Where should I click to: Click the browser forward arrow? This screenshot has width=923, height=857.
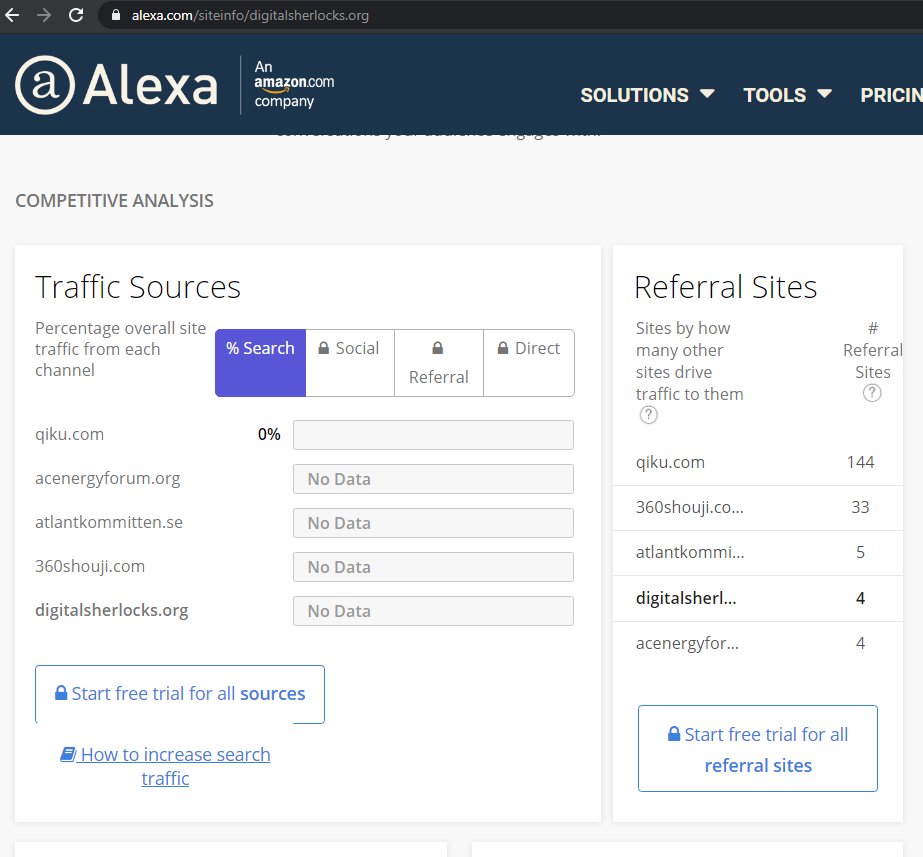pyautogui.click(x=44, y=15)
